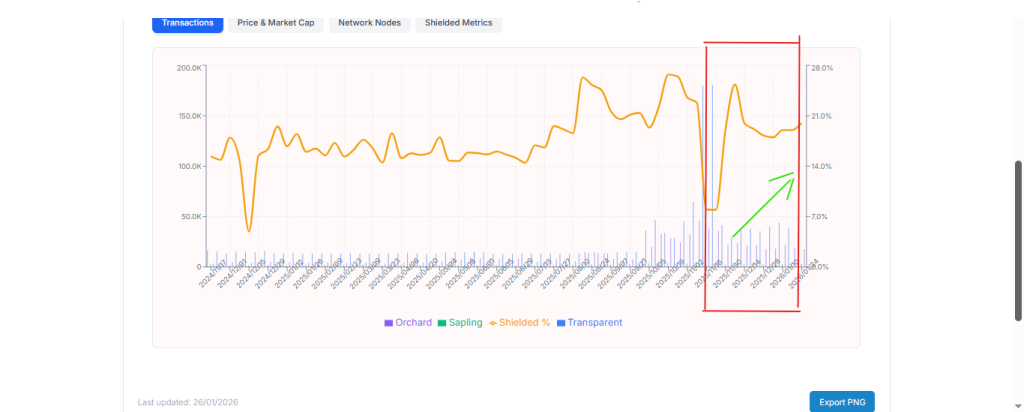Screen dimensions: 1024x412
Task: Click the 14.0% right axis label
Action: pos(821,166)
